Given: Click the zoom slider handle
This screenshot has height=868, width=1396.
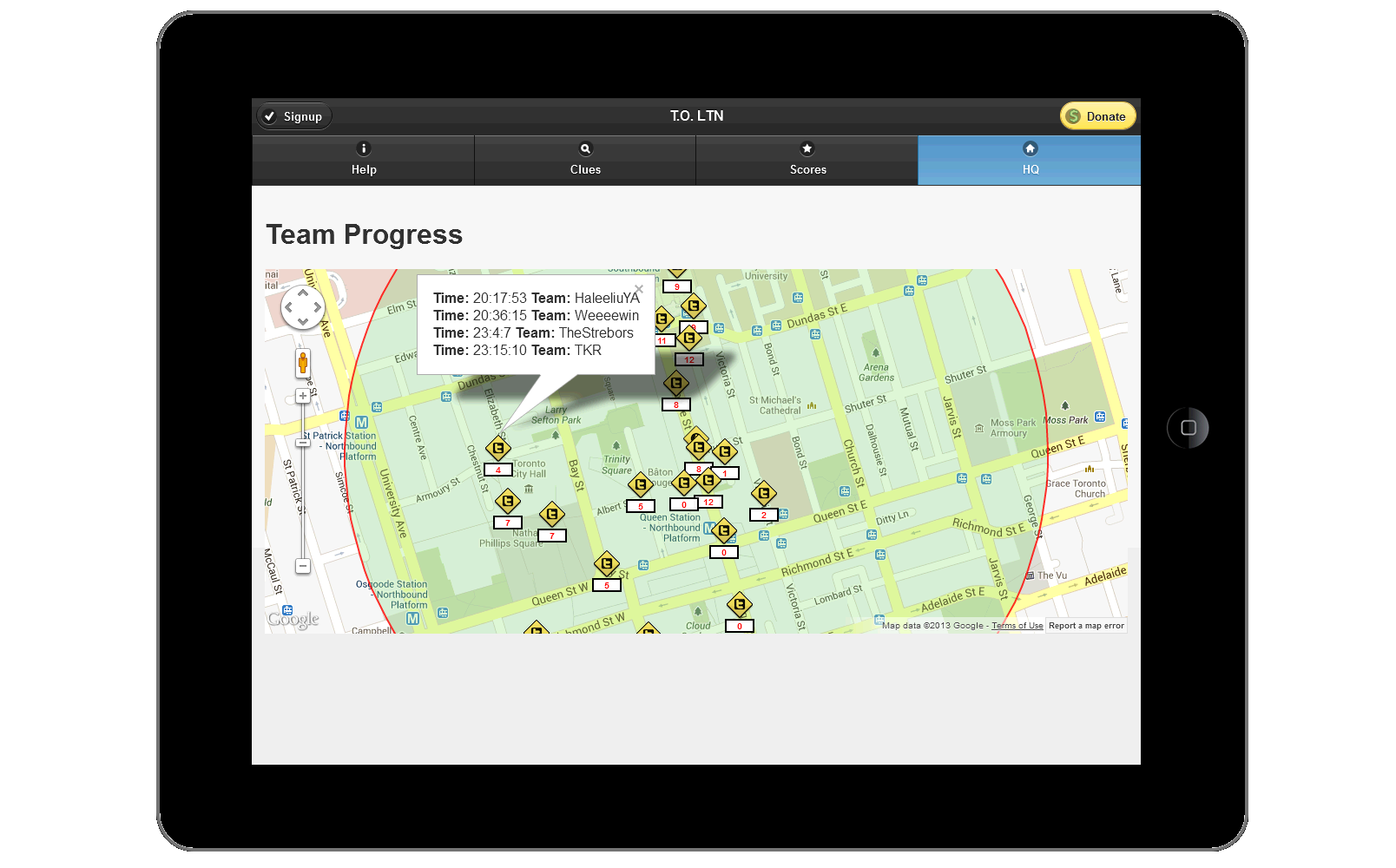Looking at the screenshot, I should click(303, 443).
